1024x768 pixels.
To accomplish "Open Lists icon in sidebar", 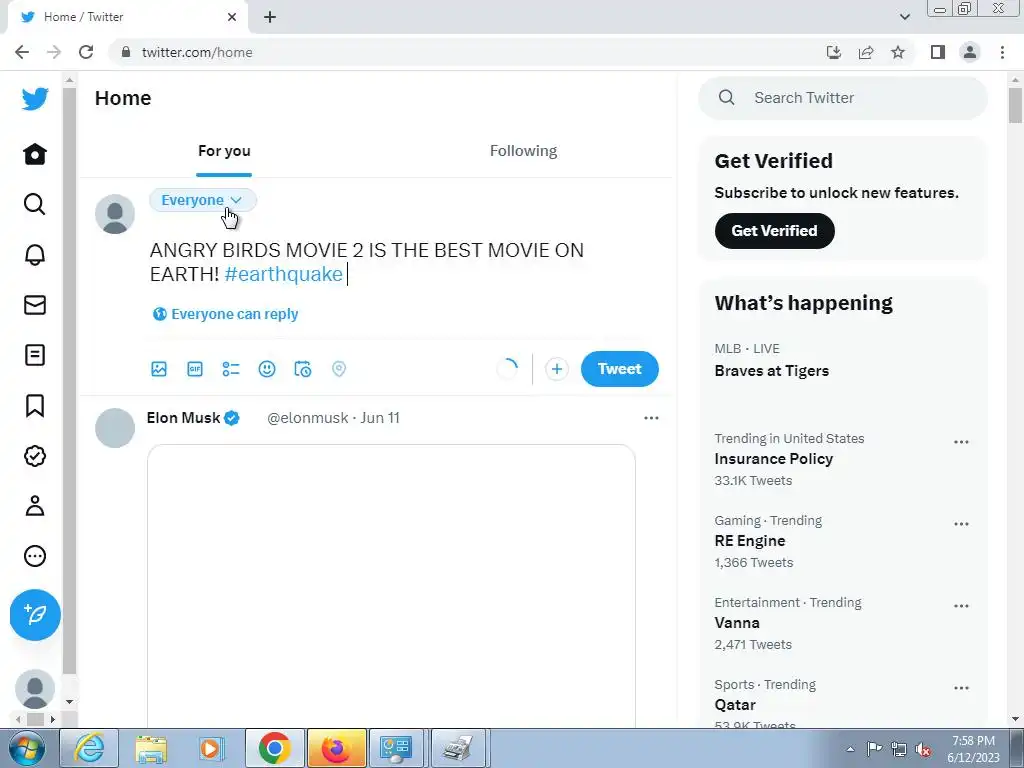I will point(35,355).
